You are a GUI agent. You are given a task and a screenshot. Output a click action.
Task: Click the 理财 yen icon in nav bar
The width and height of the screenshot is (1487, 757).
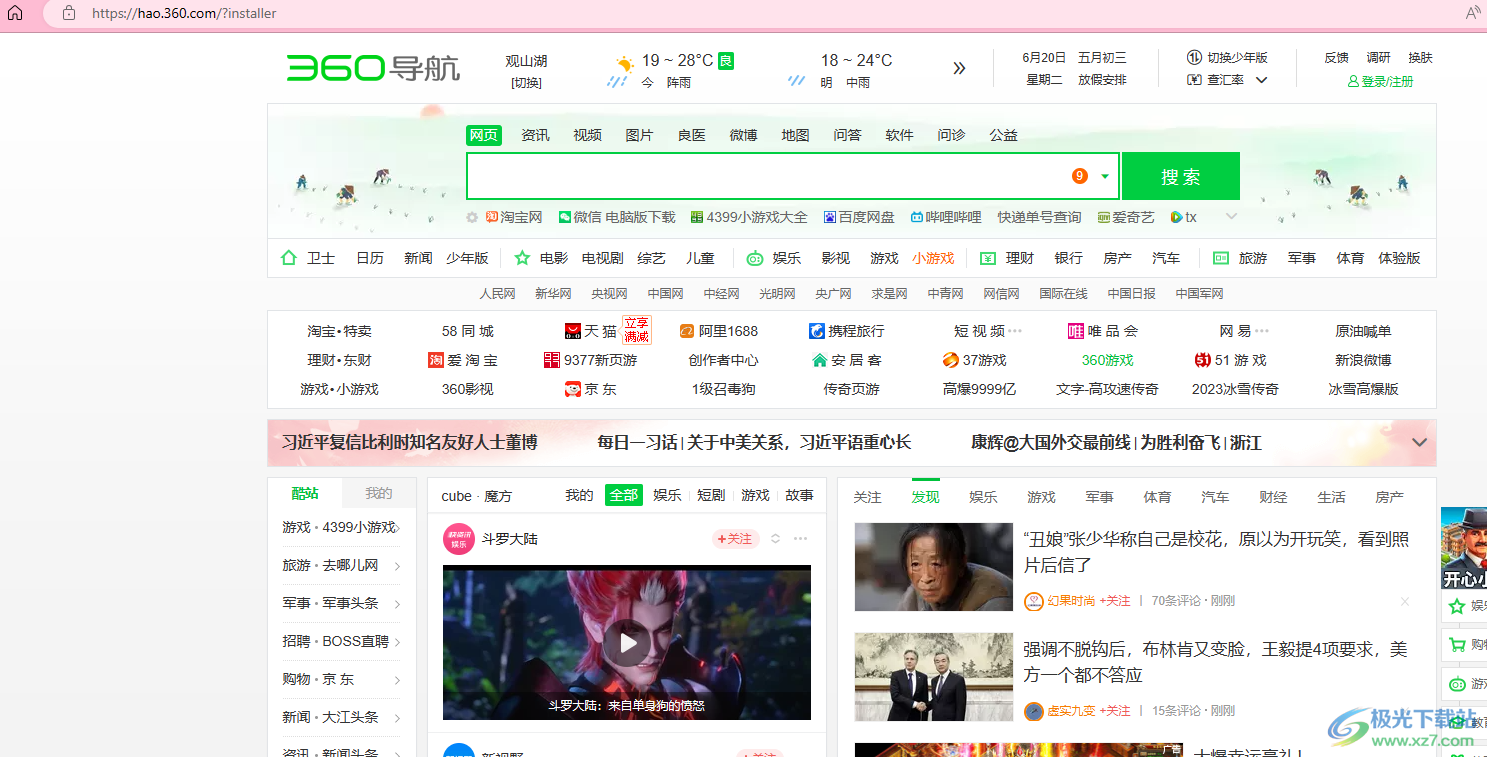tap(988, 258)
